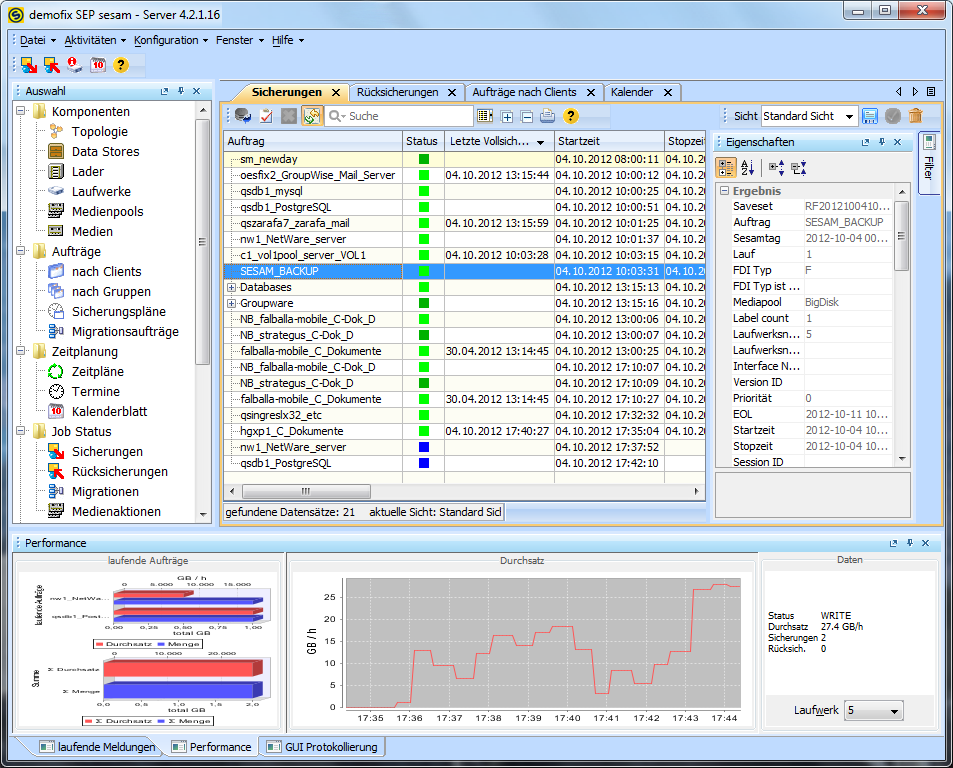Click the save view disk icon
This screenshot has height=768, width=953.
click(870, 116)
